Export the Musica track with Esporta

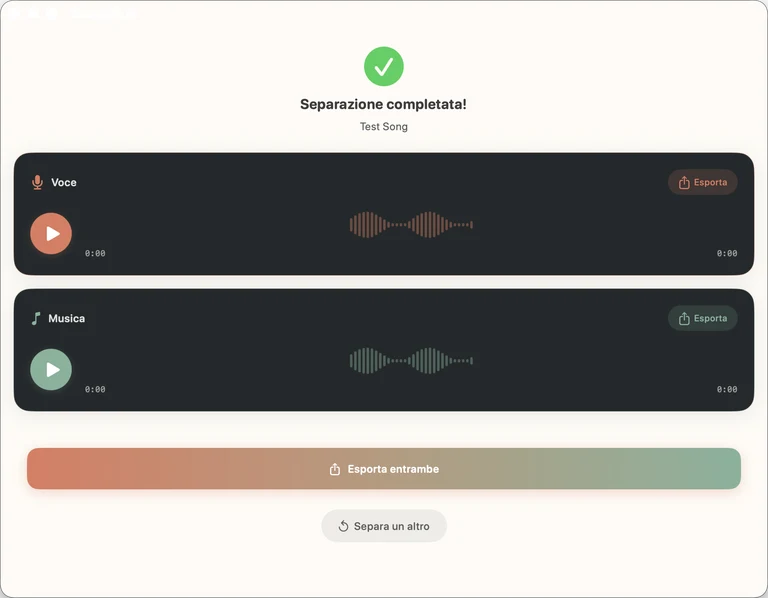[702, 318]
